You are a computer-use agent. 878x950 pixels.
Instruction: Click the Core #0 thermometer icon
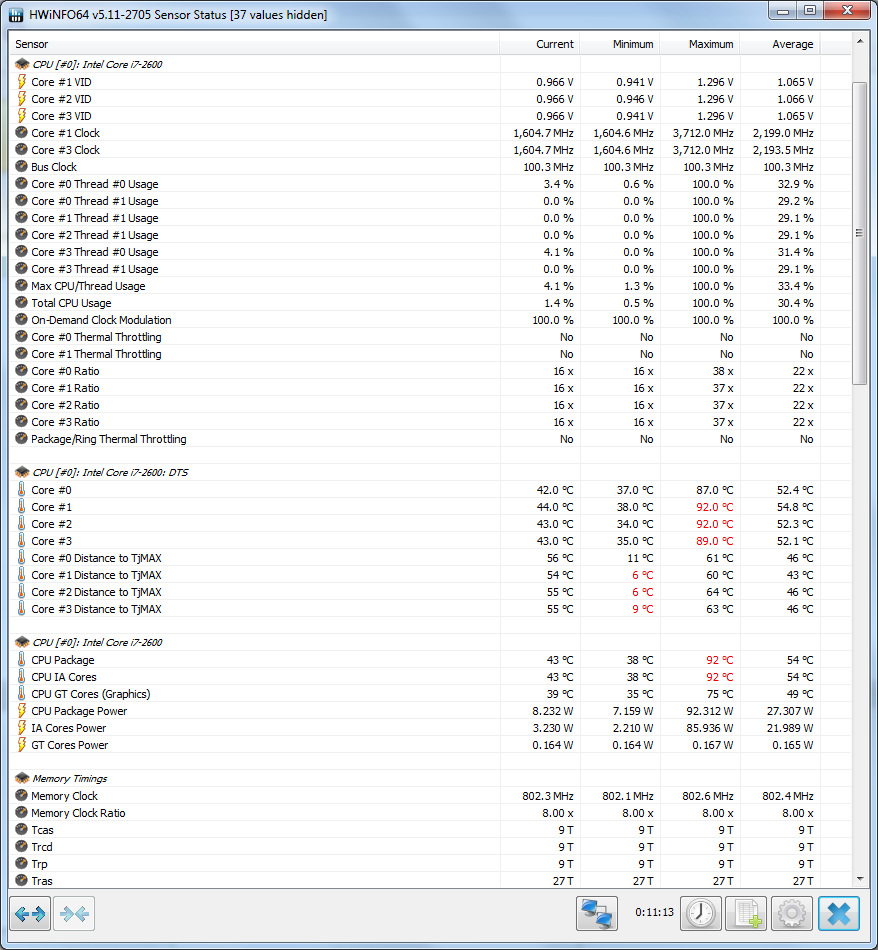point(22,489)
